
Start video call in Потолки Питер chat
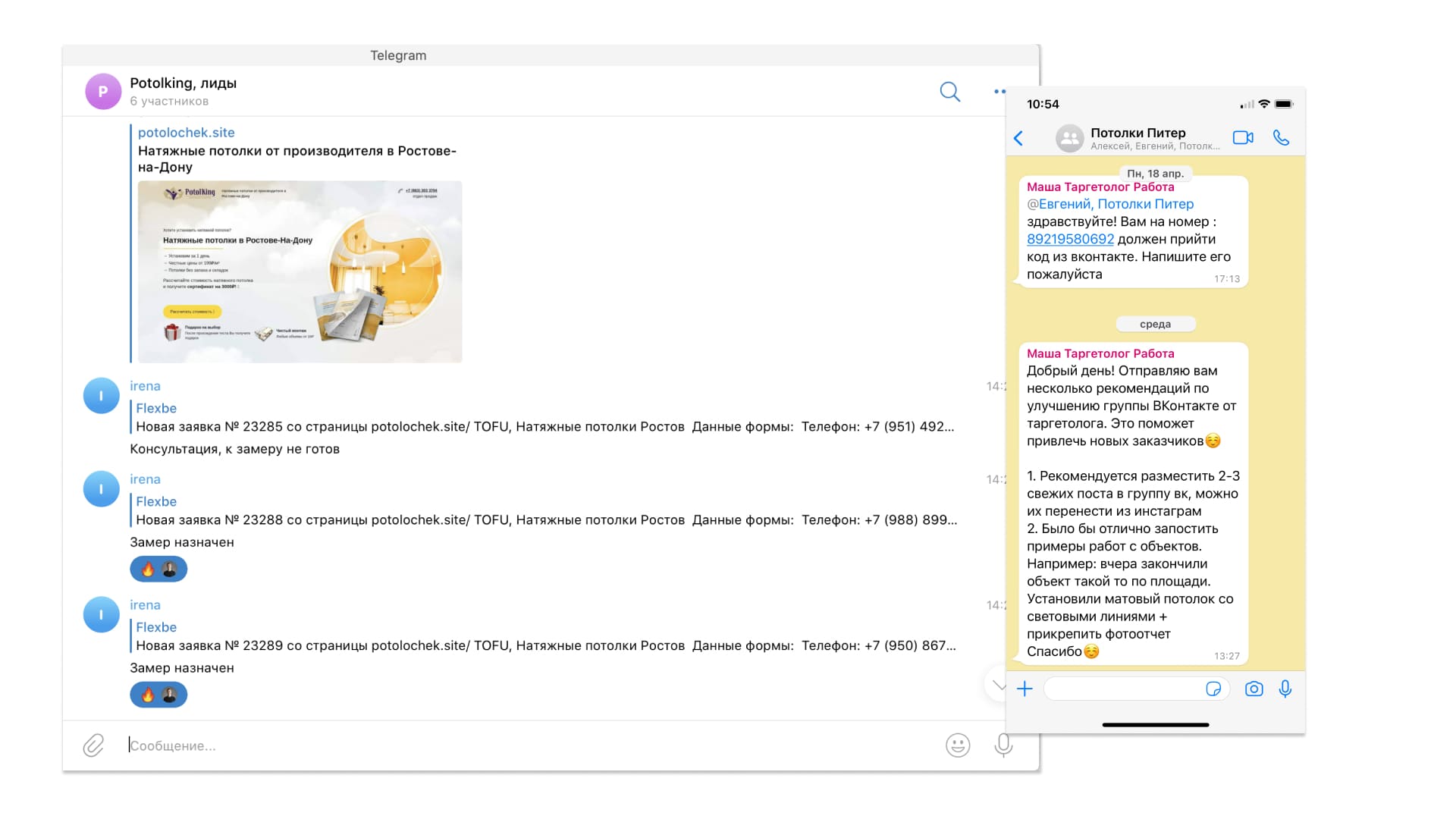pos(1242,137)
